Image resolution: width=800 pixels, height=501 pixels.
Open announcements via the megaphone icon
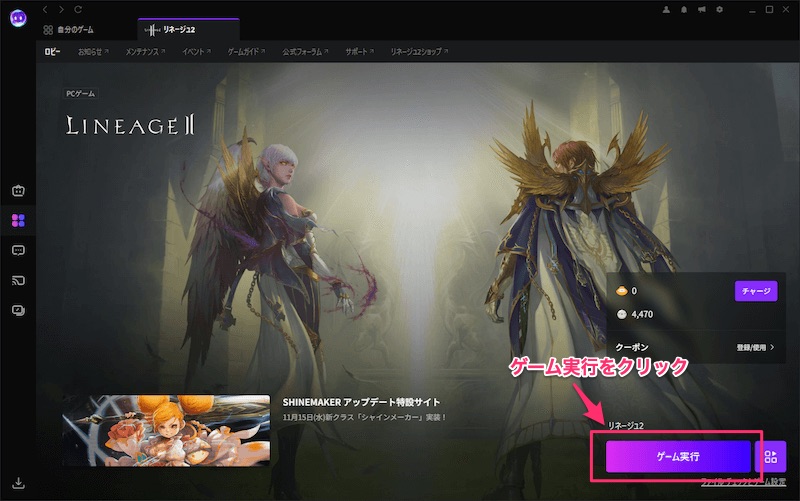coord(702,9)
